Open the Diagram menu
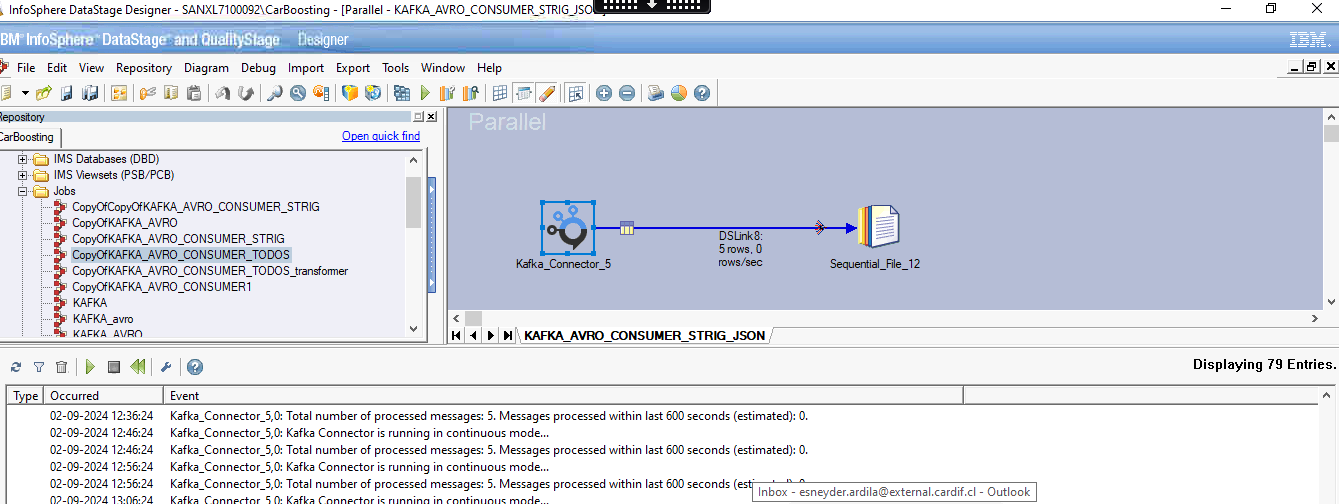Image resolution: width=1339 pixels, height=504 pixels. click(206, 68)
